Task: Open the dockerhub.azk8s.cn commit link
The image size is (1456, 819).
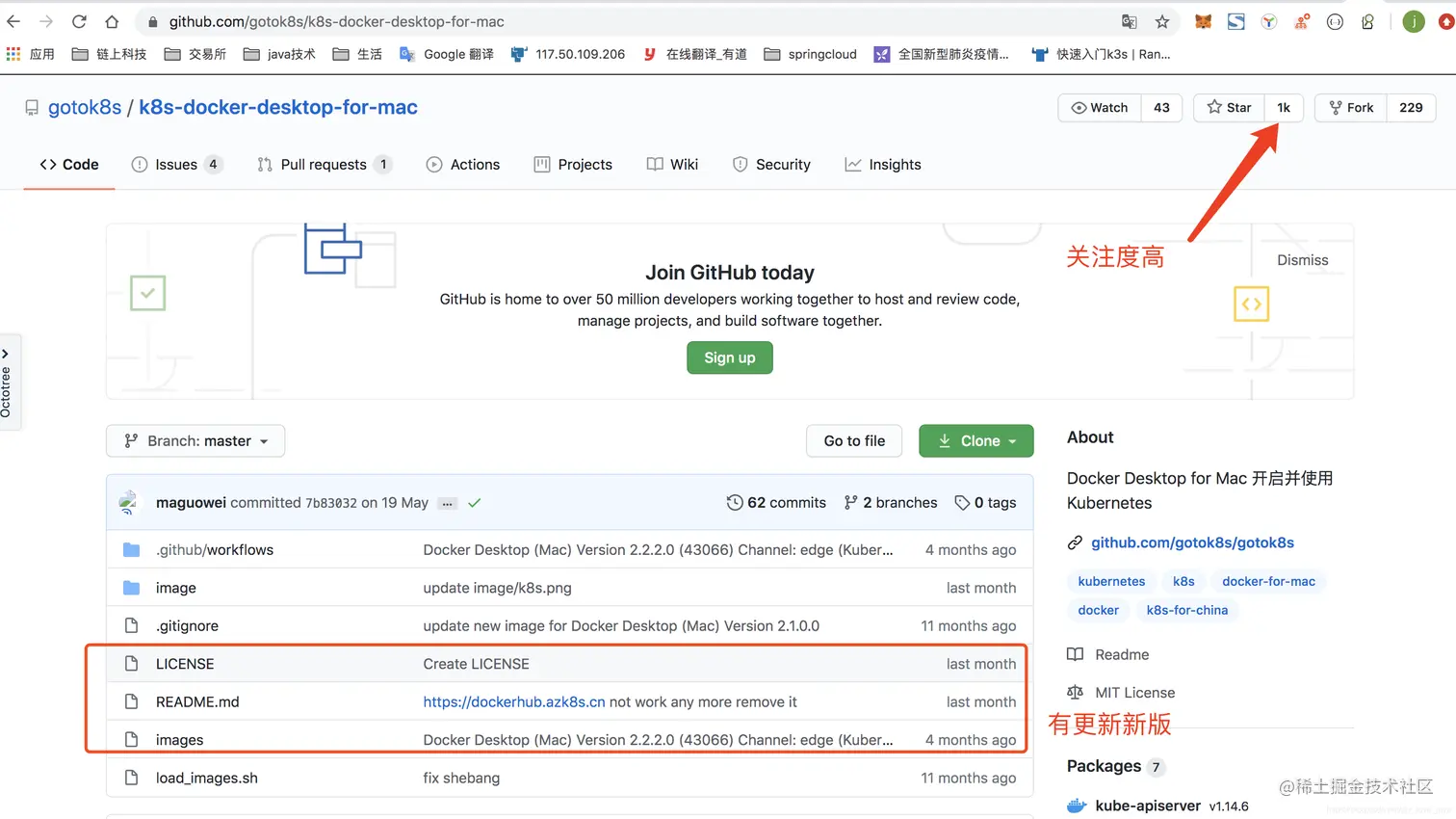Action: pos(514,702)
